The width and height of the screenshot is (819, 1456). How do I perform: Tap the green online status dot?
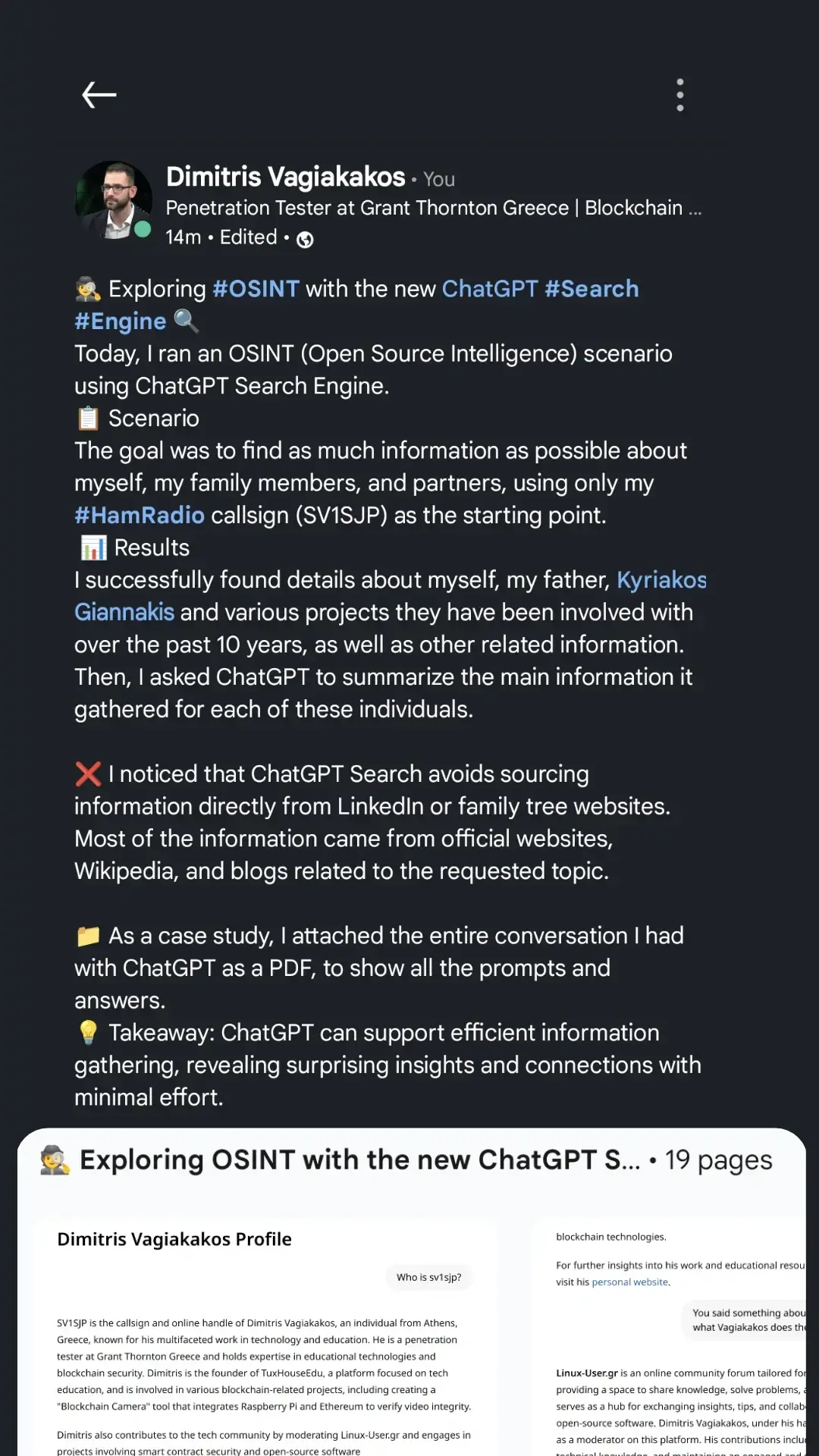tap(143, 229)
